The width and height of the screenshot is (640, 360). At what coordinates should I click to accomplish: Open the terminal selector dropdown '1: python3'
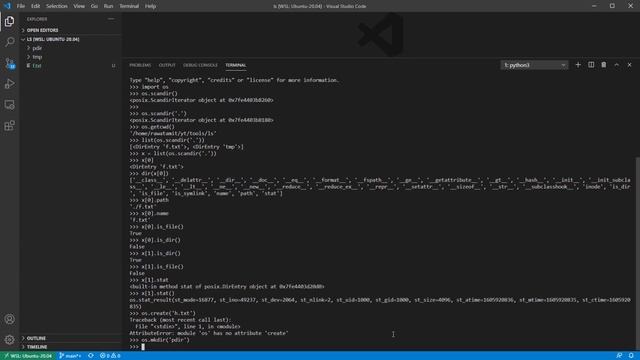[x=534, y=65]
